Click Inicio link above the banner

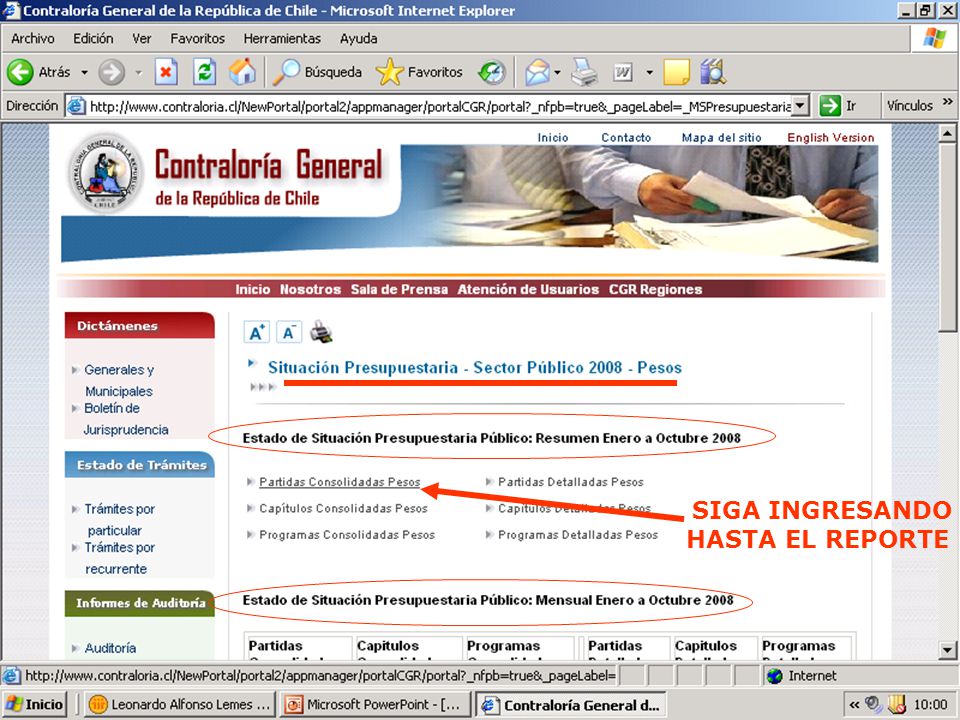553,138
